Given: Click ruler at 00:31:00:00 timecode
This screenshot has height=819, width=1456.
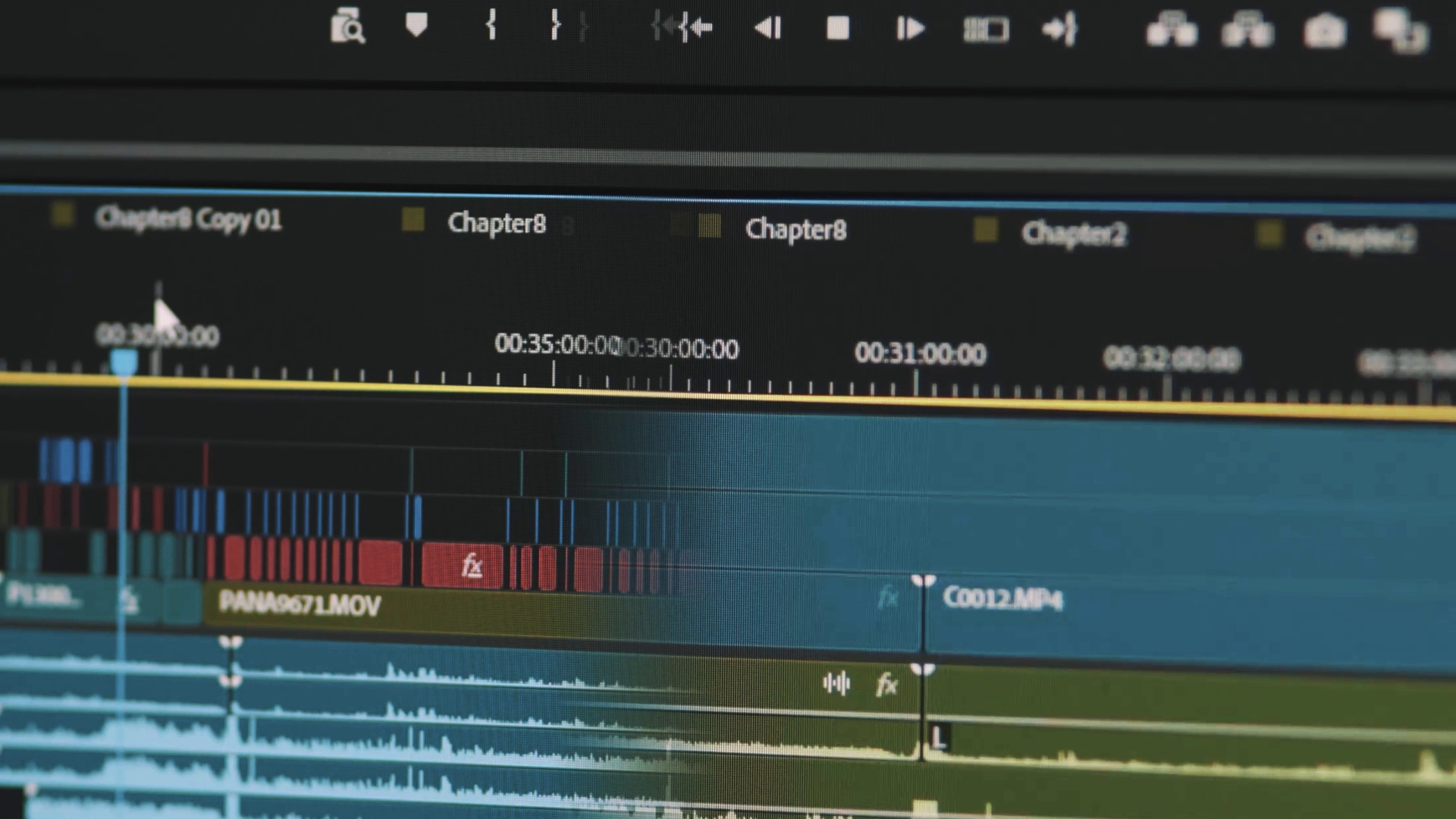Looking at the screenshot, I should 920,353.
